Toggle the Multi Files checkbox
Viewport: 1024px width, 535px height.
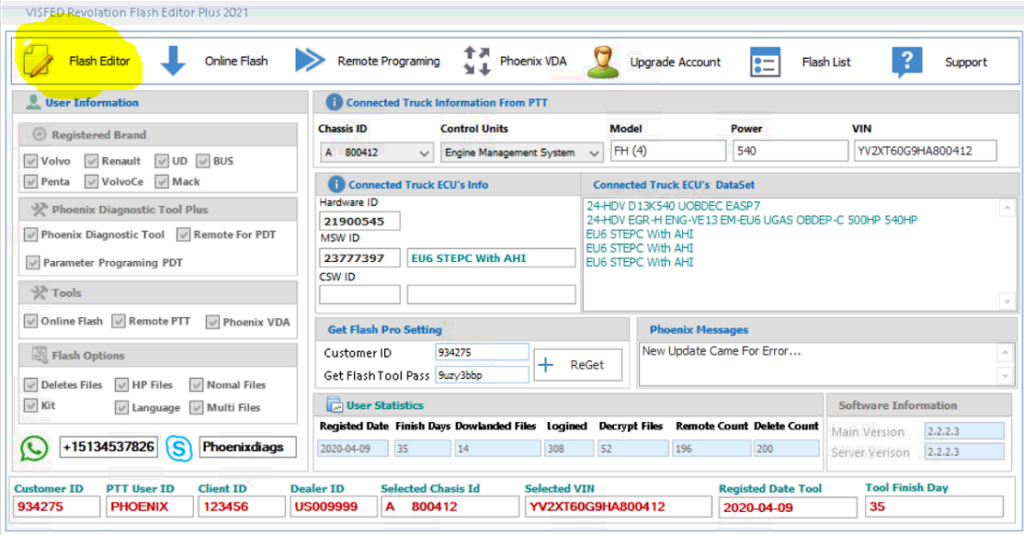click(x=197, y=408)
